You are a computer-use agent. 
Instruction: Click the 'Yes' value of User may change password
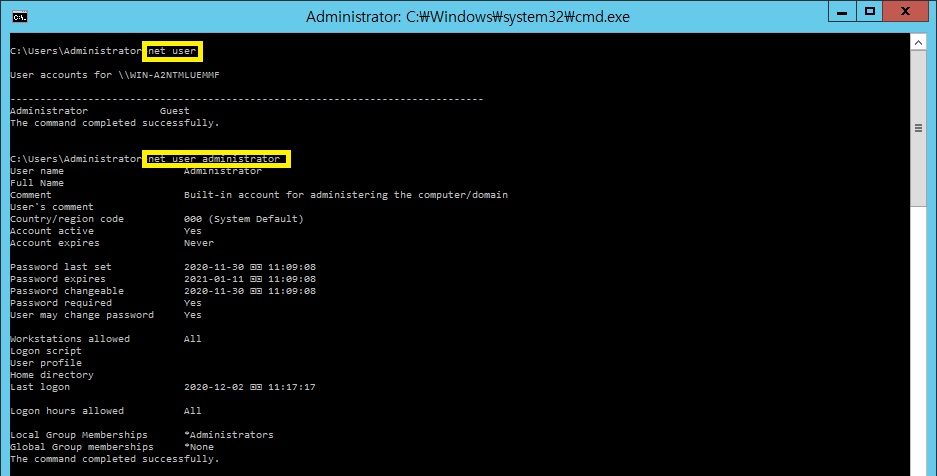pyautogui.click(x=192, y=315)
